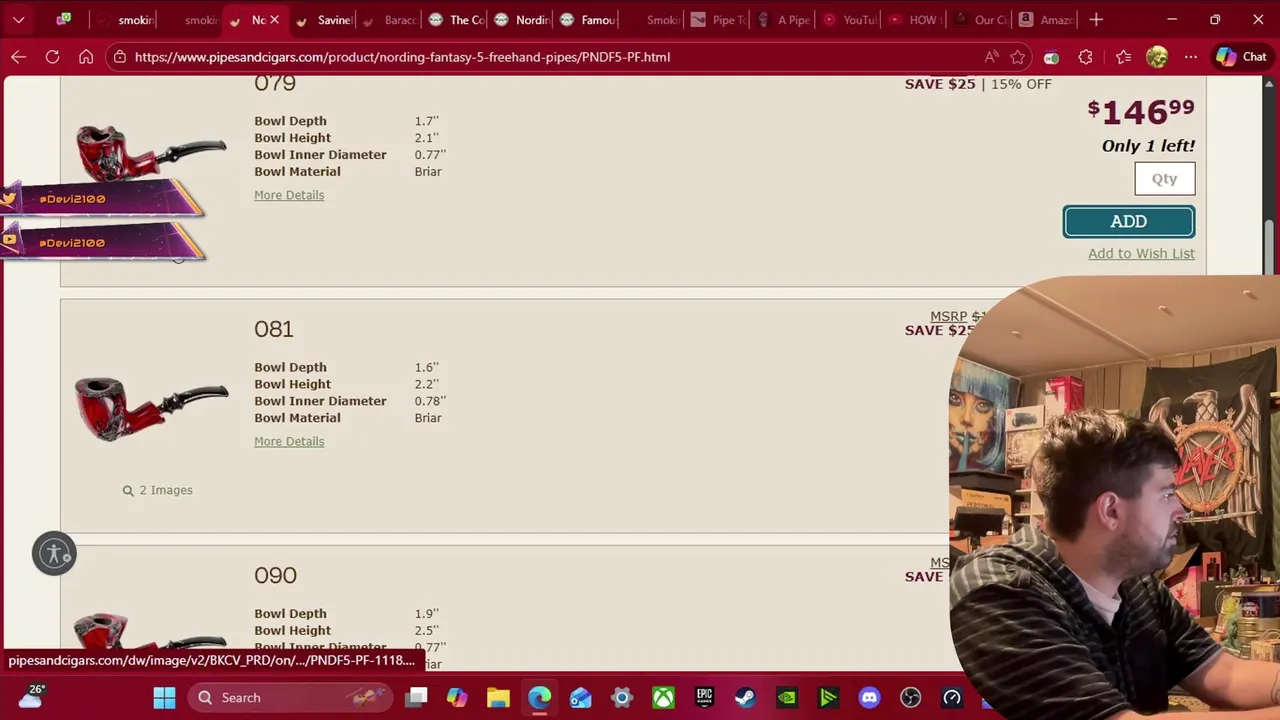The image size is (1280, 720).
Task: Open the NVIDIA app on taskbar
Action: tap(787, 697)
